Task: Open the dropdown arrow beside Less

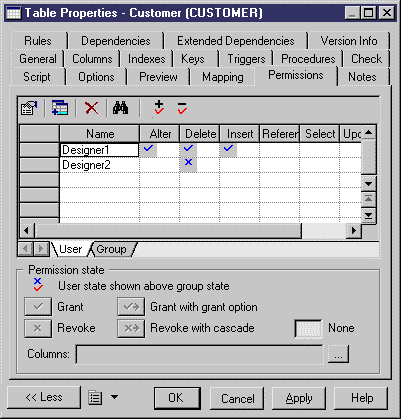Action: click(x=114, y=397)
